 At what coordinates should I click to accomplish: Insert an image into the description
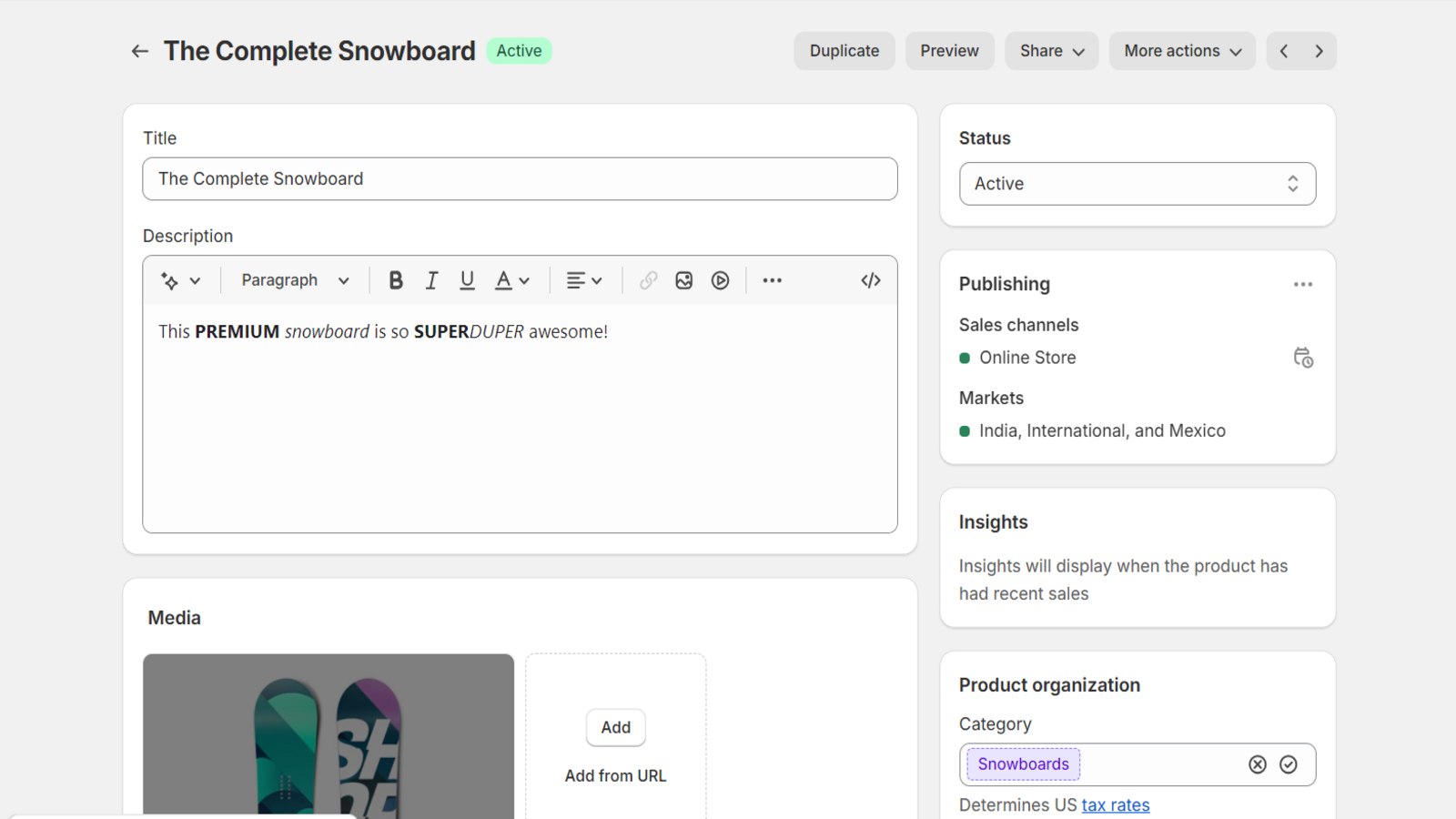point(684,280)
